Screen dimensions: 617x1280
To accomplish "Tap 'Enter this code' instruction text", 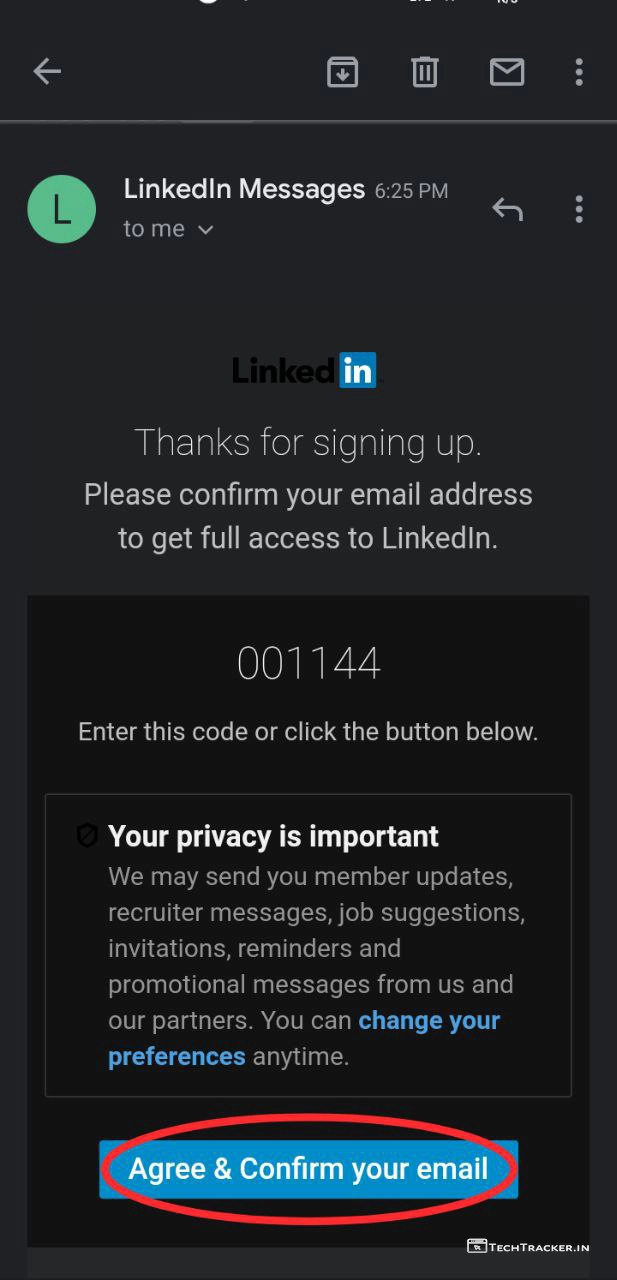I will 308,731.
